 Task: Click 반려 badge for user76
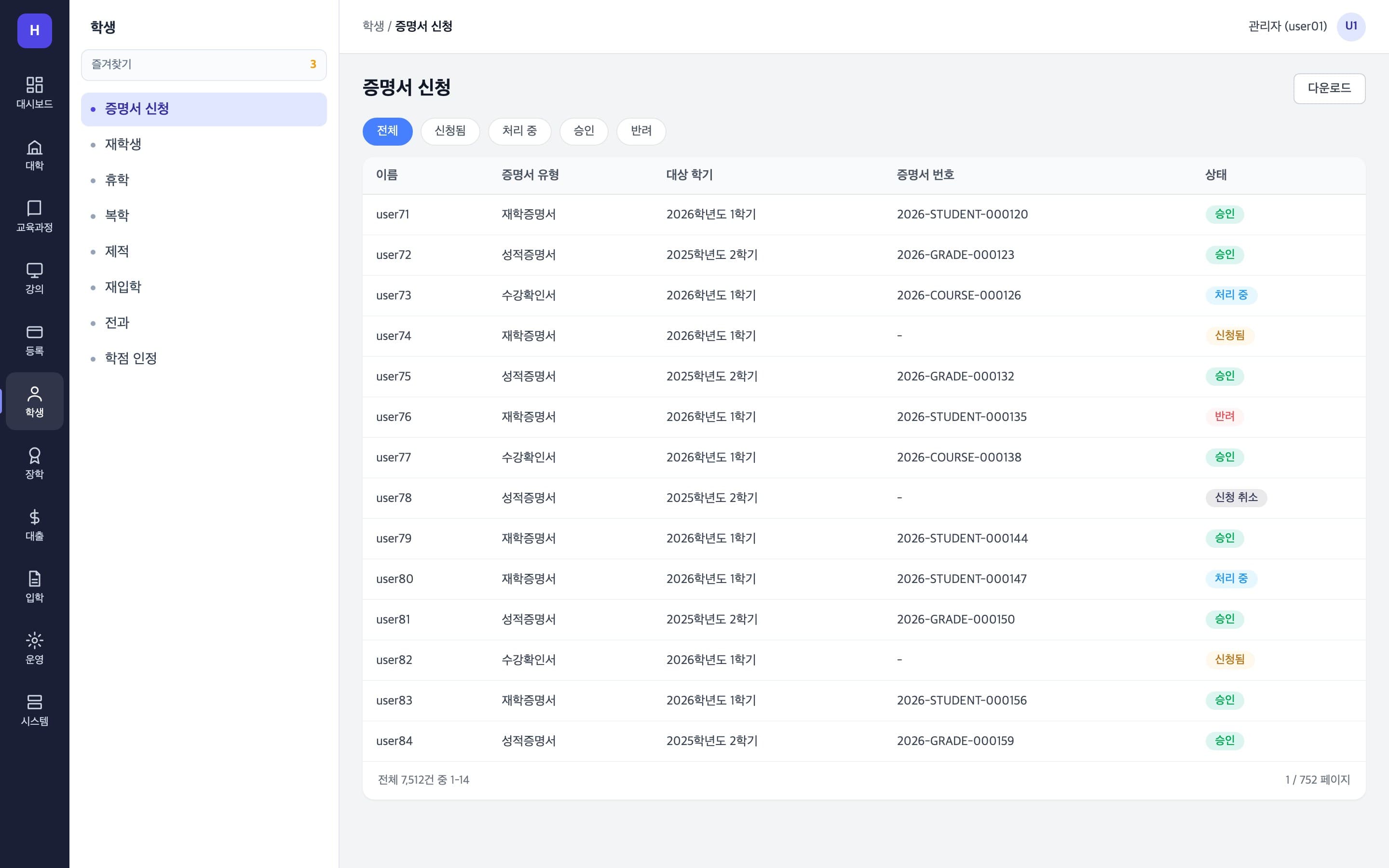[x=1224, y=417]
